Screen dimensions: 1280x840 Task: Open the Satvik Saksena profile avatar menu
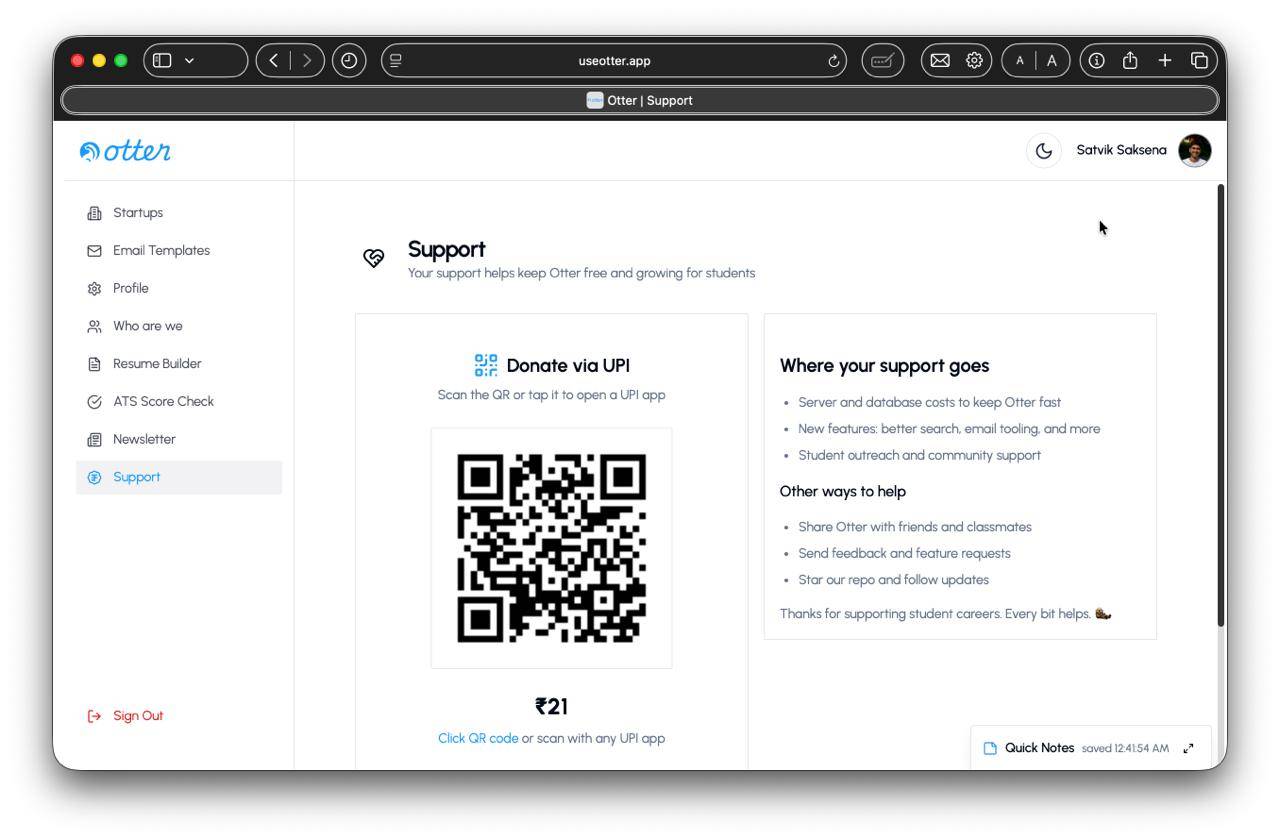[1194, 151]
